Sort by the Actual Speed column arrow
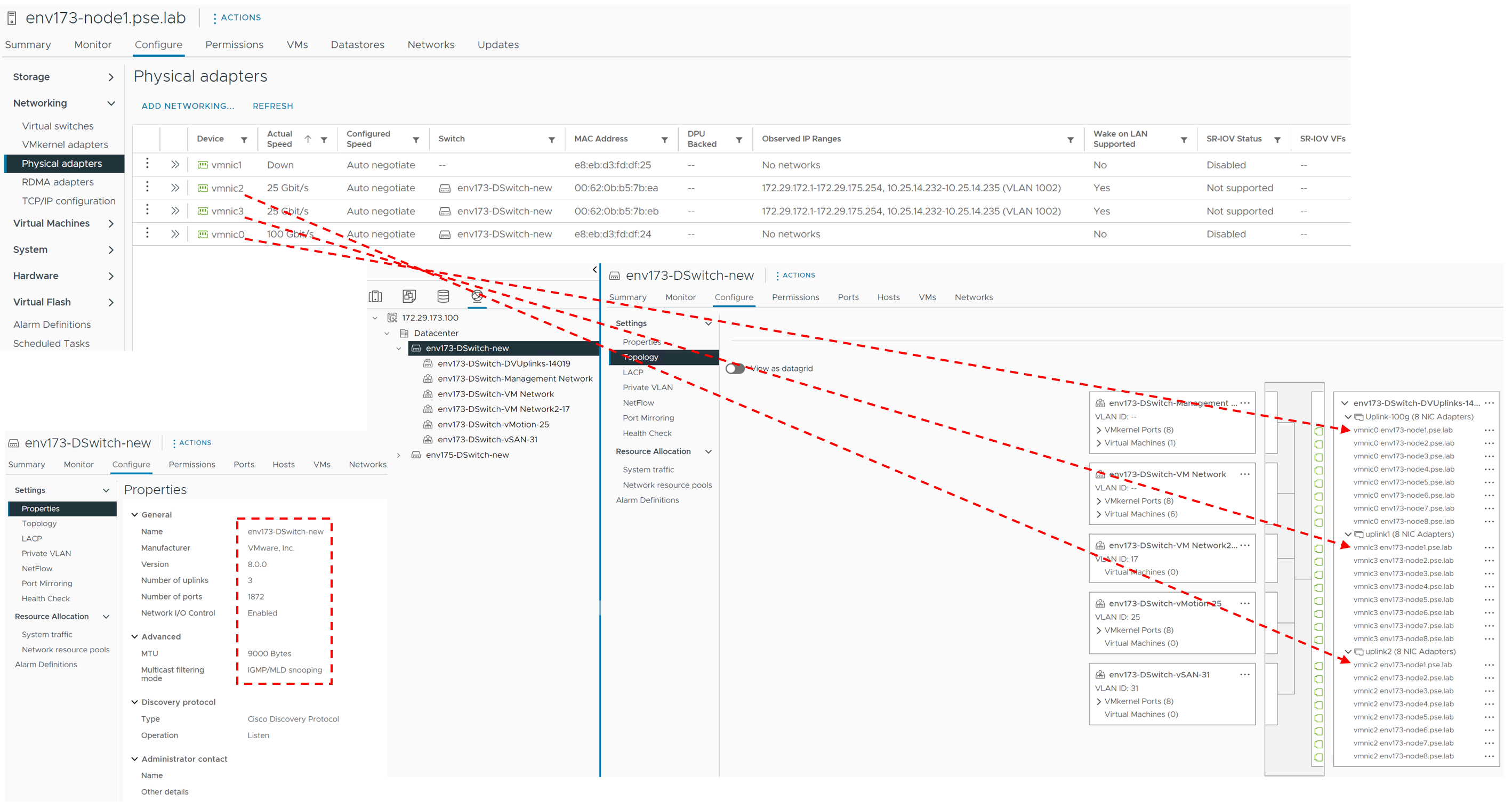Image resolution: width=1512 pixels, height=809 pixels. point(308,139)
